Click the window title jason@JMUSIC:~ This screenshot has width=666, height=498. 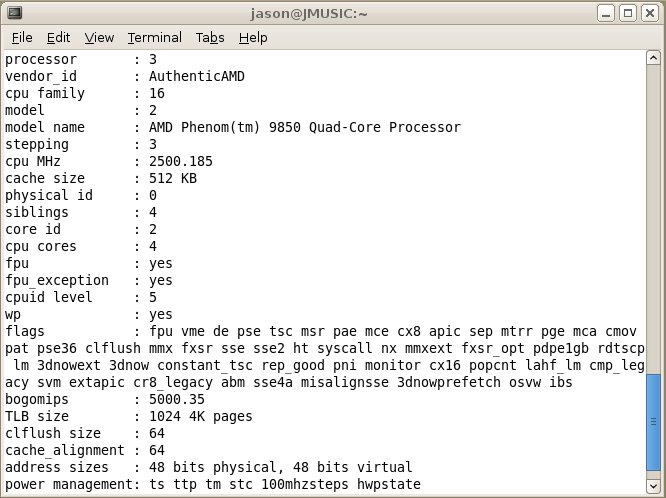(x=309, y=14)
